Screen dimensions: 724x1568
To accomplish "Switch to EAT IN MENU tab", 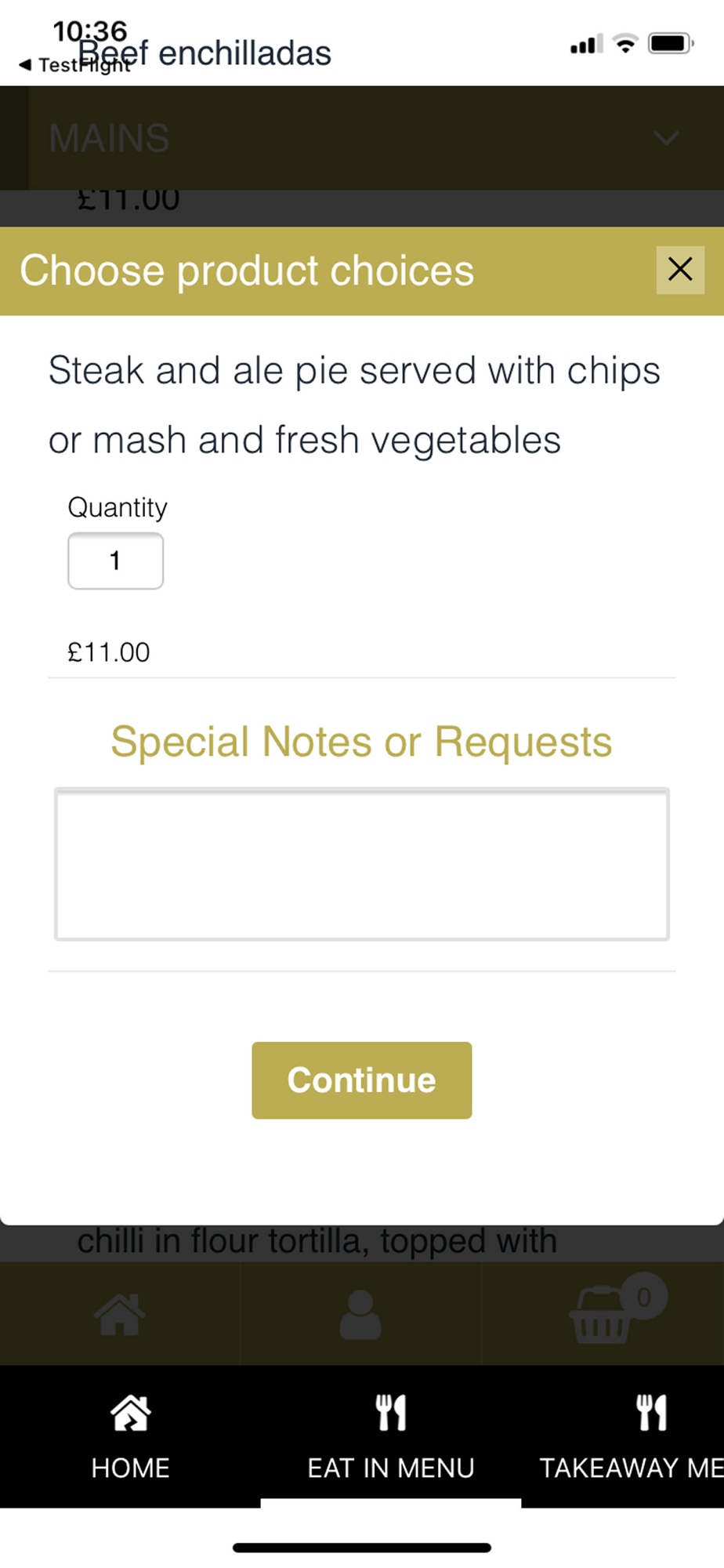I will coord(390,1468).
